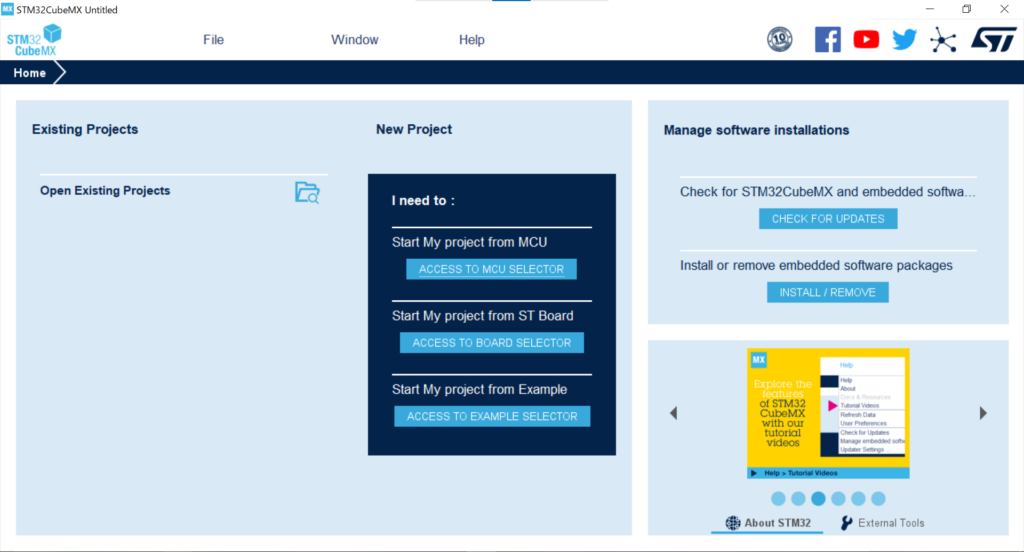
Task: Select the second carousel dot
Action: [x=798, y=498]
